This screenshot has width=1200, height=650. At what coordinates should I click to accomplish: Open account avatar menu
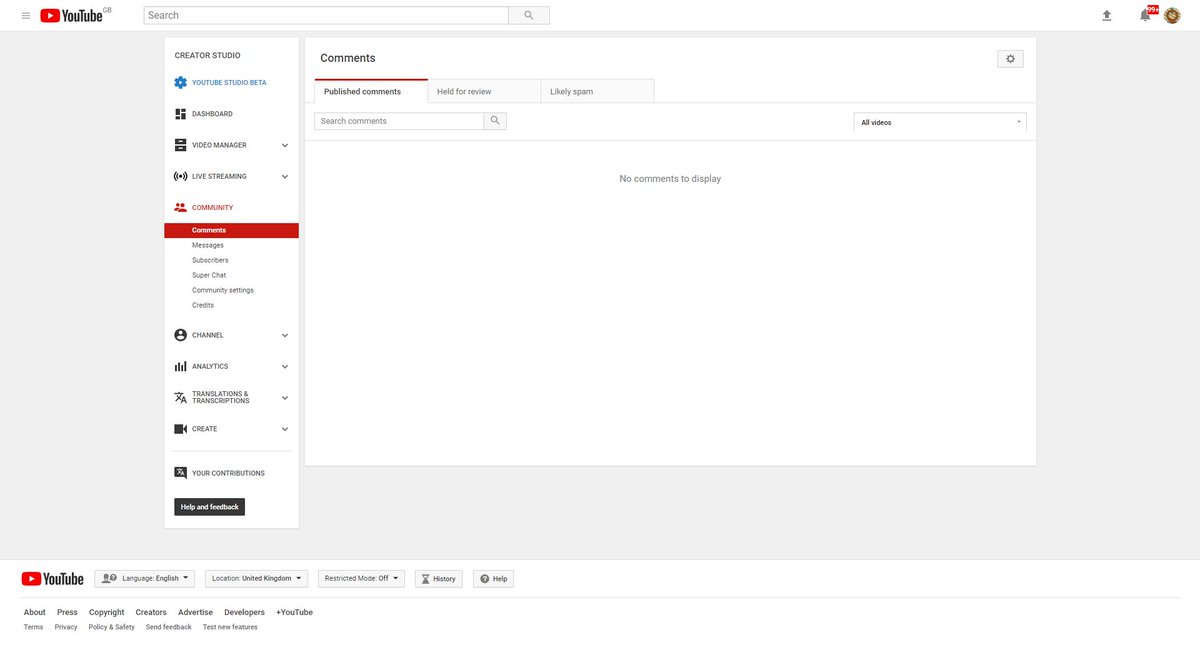coord(1172,15)
